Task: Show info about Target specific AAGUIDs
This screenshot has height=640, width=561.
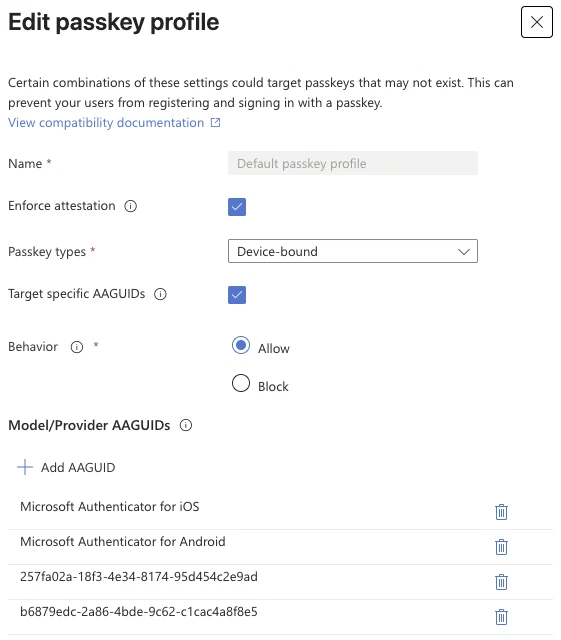Action: click(160, 294)
